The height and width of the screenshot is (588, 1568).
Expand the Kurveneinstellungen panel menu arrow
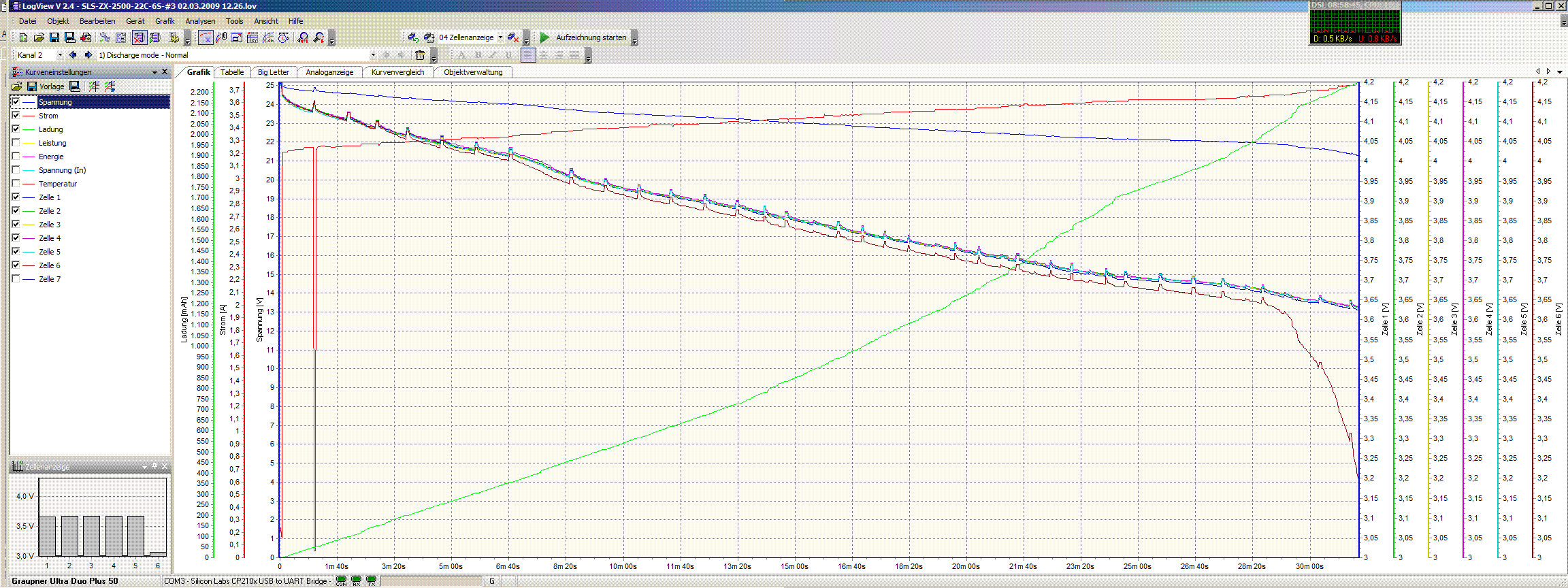click(x=154, y=72)
